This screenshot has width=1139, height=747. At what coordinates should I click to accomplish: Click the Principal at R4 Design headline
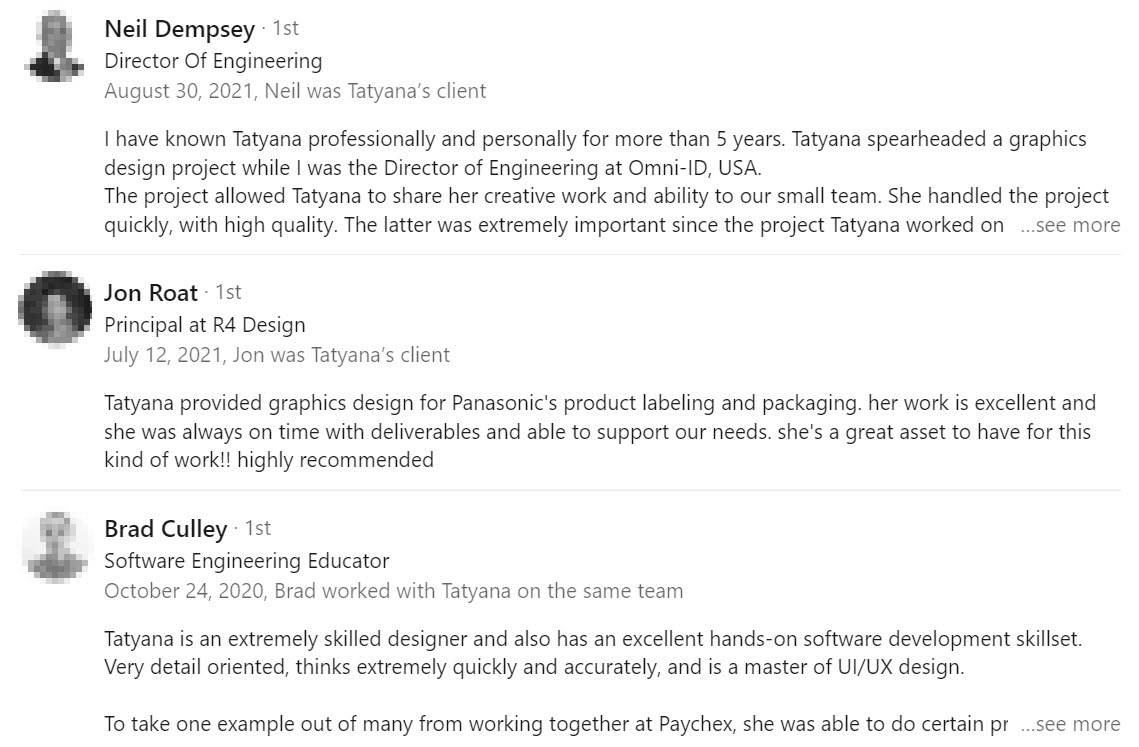pyautogui.click(x=204, y=325)
